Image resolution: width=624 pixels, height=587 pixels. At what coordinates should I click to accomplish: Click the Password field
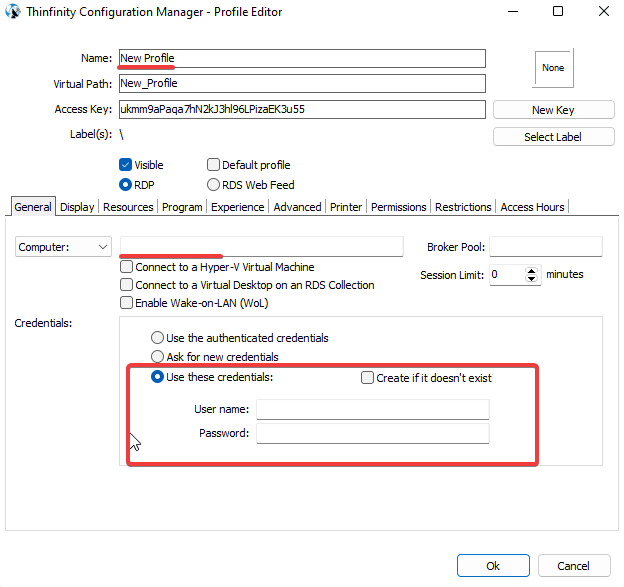coord(373,433)
